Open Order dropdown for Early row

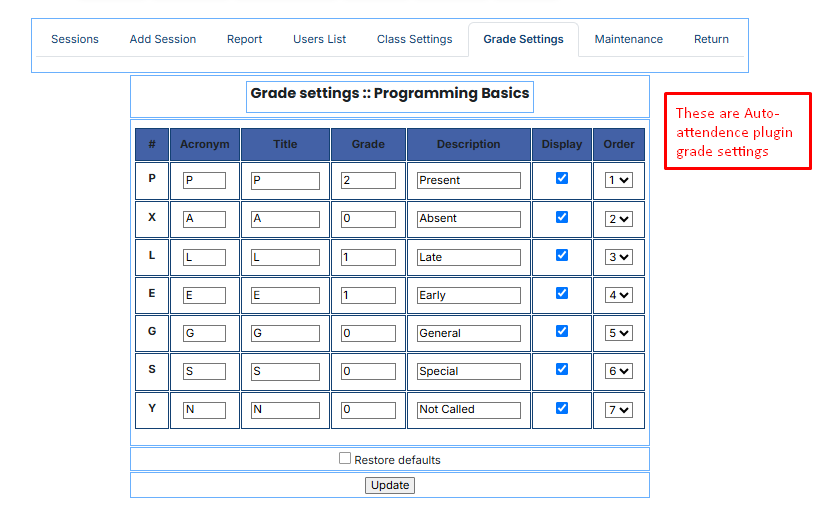(x=618, y=296)
